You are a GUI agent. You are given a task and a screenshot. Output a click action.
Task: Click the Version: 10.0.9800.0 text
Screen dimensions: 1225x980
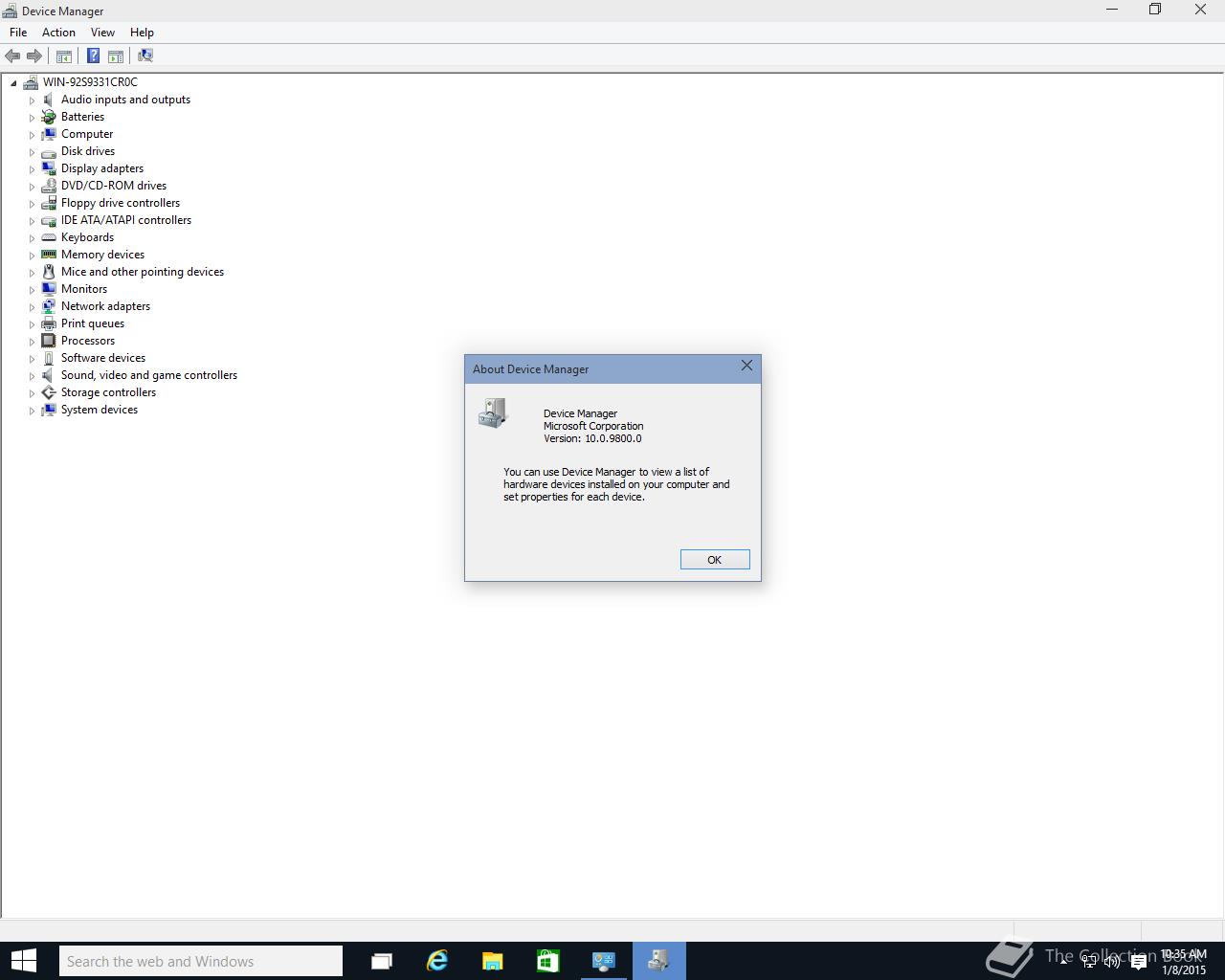coord(592,438)
